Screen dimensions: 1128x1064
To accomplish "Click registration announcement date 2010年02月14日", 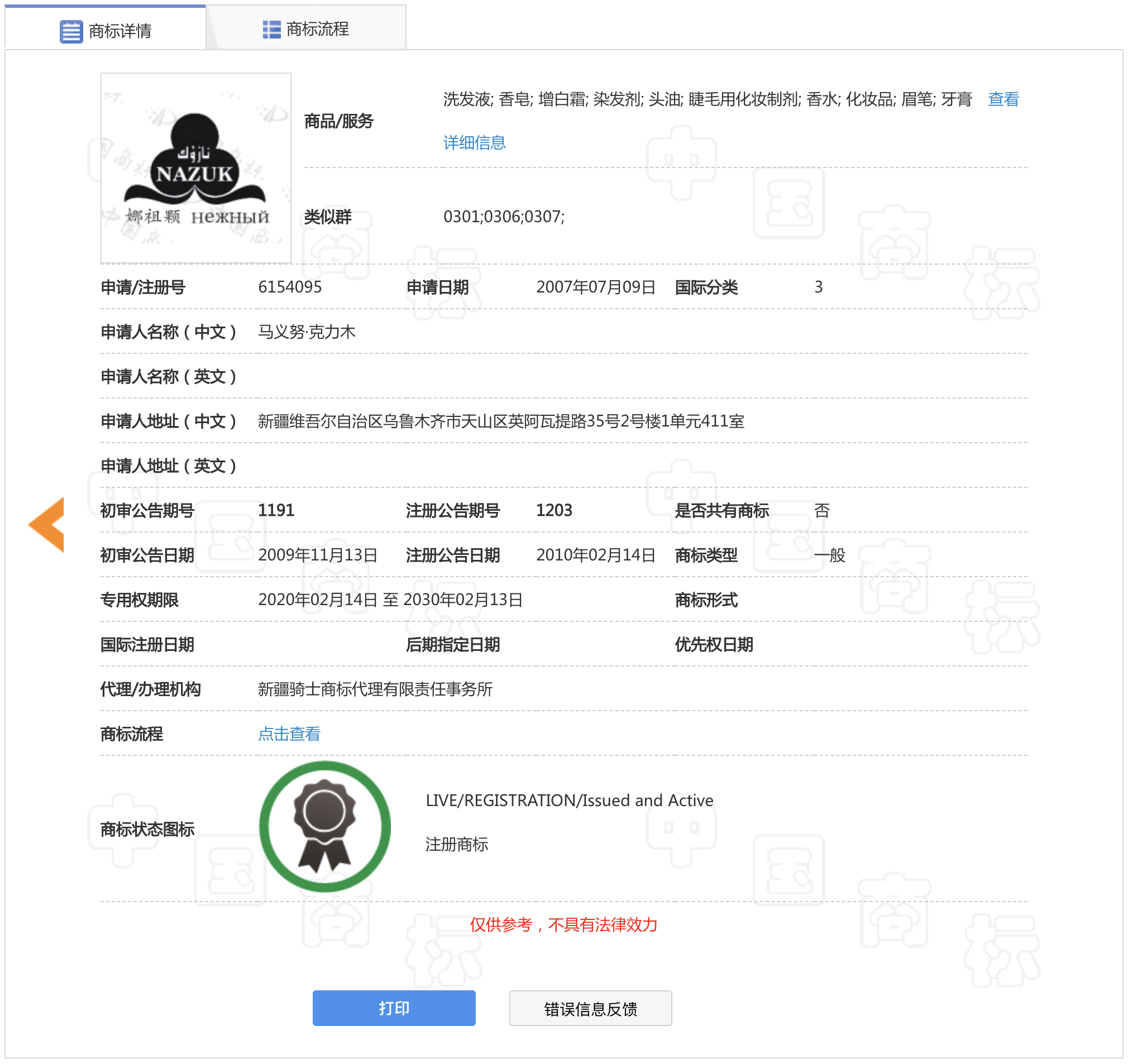I will click(595, 555).
